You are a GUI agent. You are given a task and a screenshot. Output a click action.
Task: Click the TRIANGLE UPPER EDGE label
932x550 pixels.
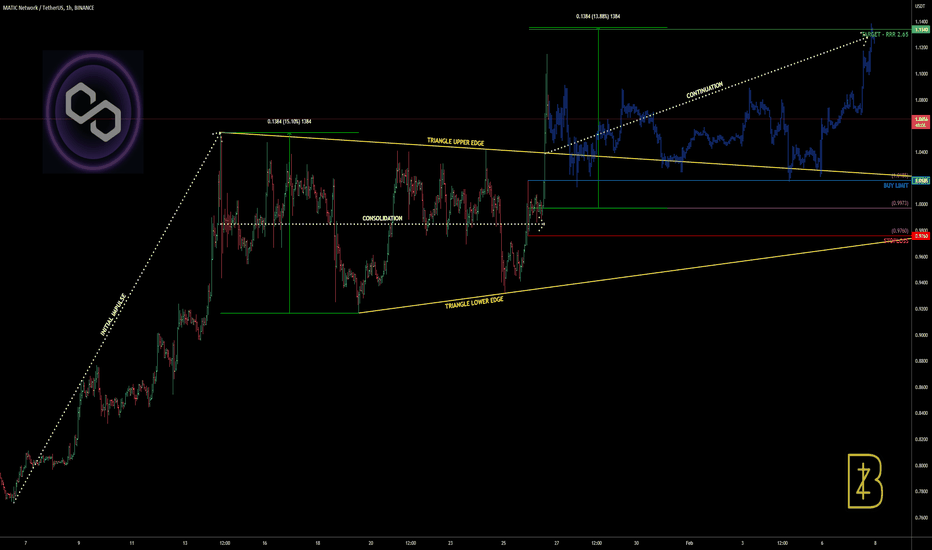click(x=455, y=142)
